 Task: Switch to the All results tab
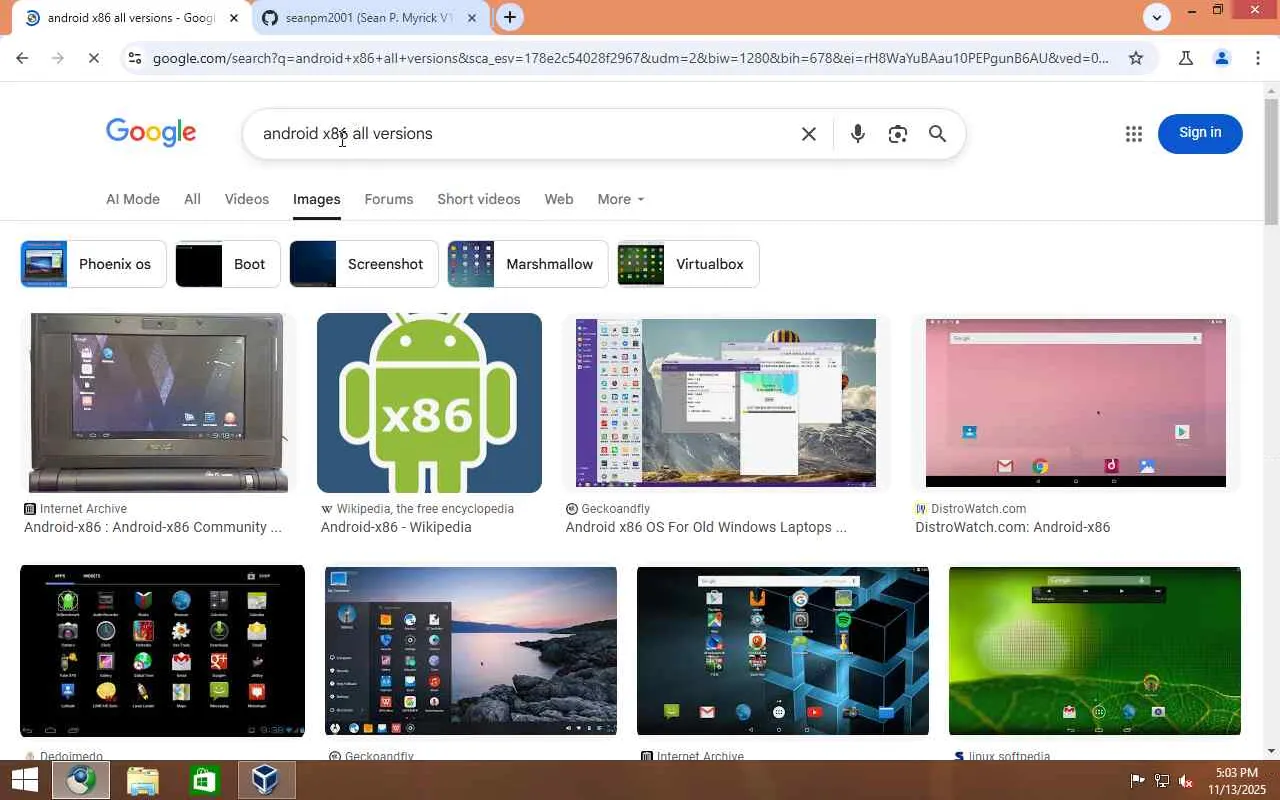coord(192,199)
